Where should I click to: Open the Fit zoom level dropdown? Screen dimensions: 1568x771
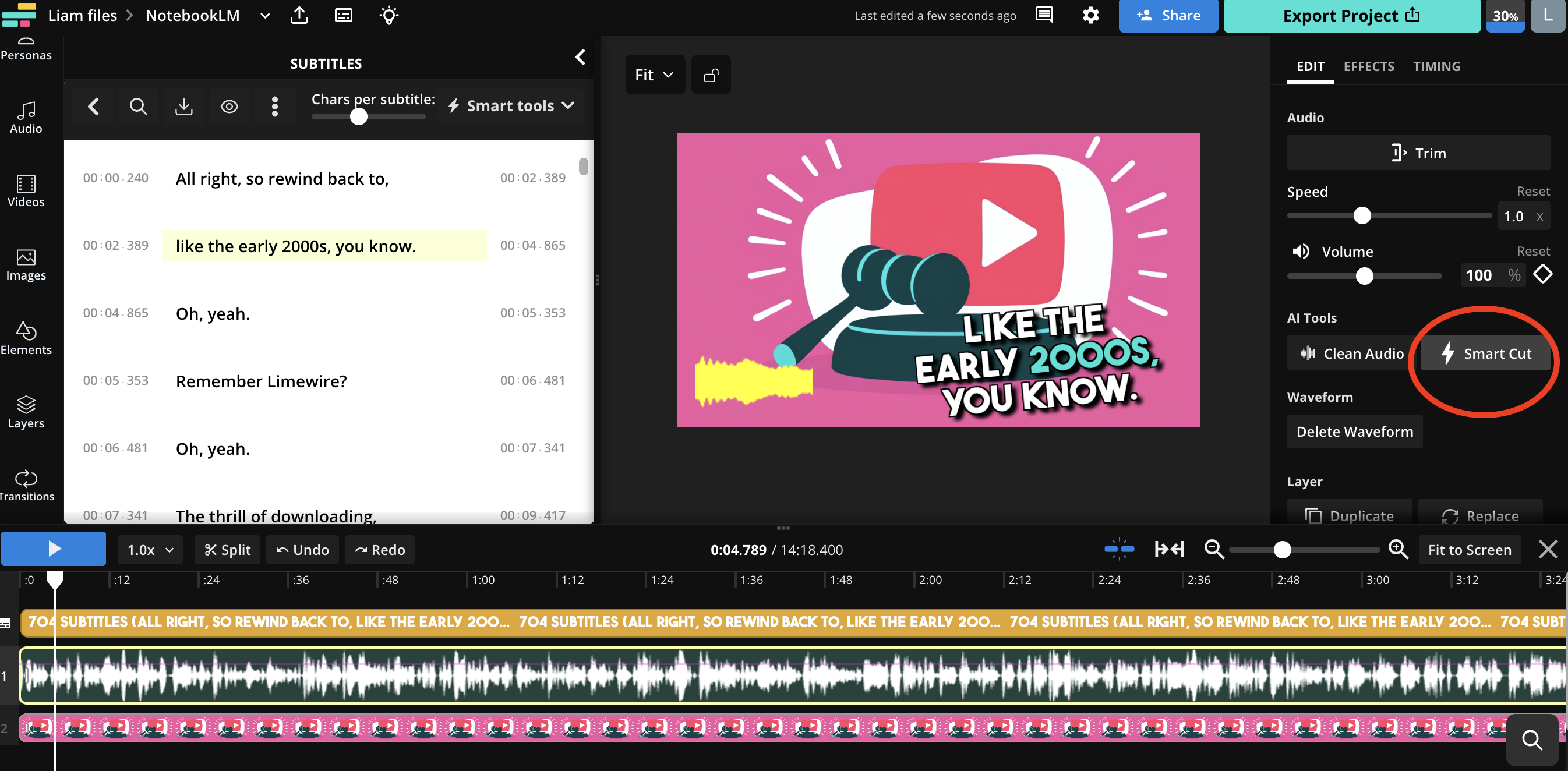(x=654, y=74)
